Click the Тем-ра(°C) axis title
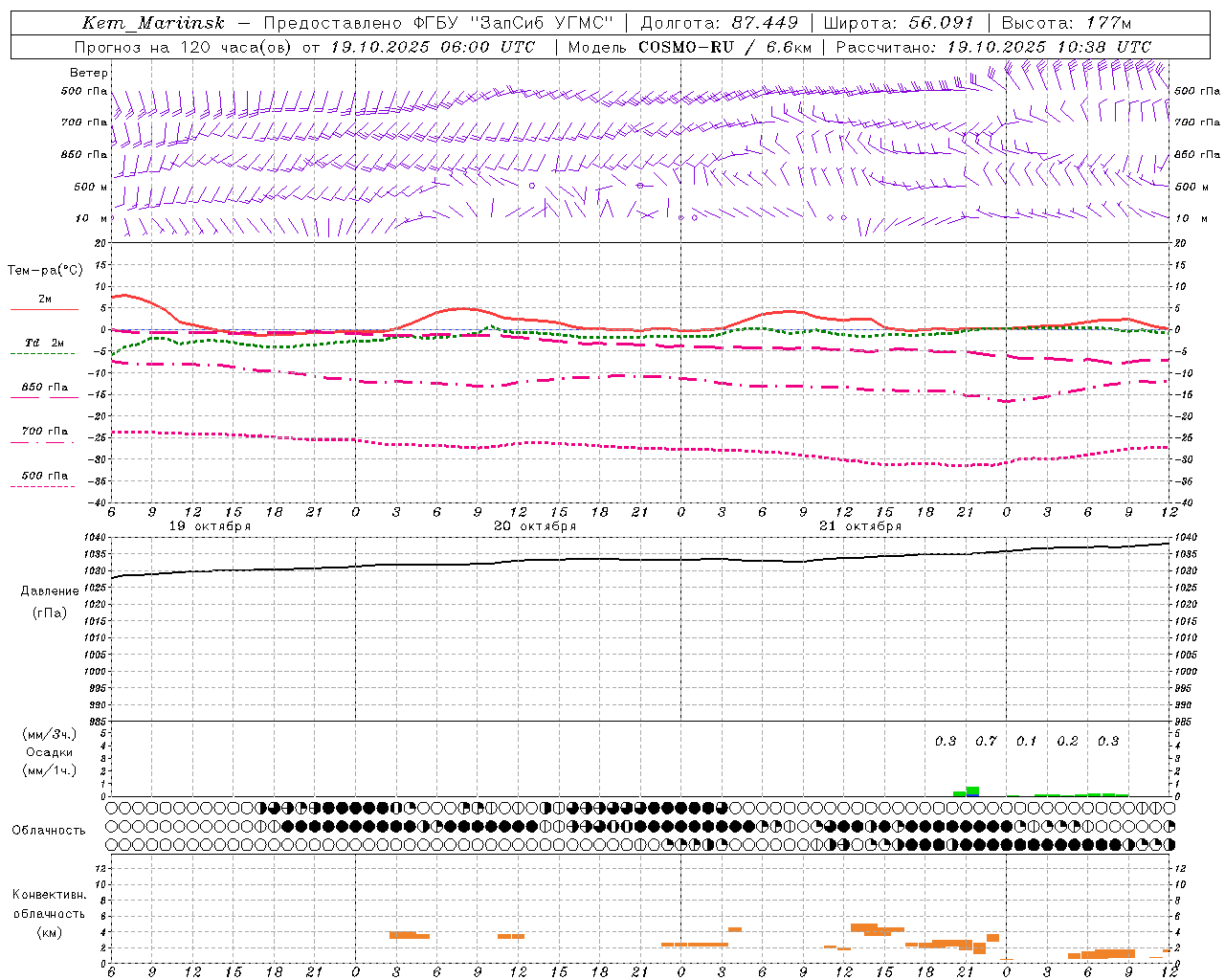This screenshot has width=1225, height=980. tap(45, 271)
